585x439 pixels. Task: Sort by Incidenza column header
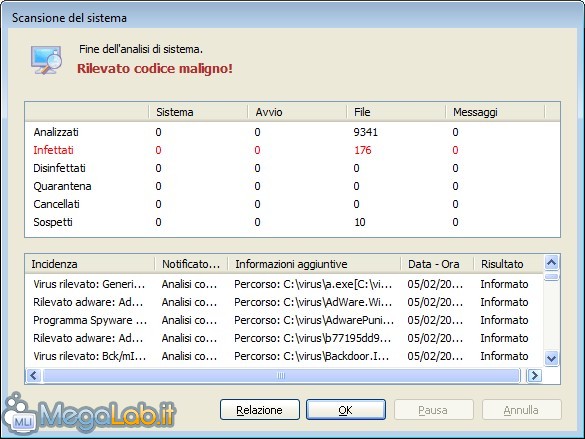click(x=90, y=264)
